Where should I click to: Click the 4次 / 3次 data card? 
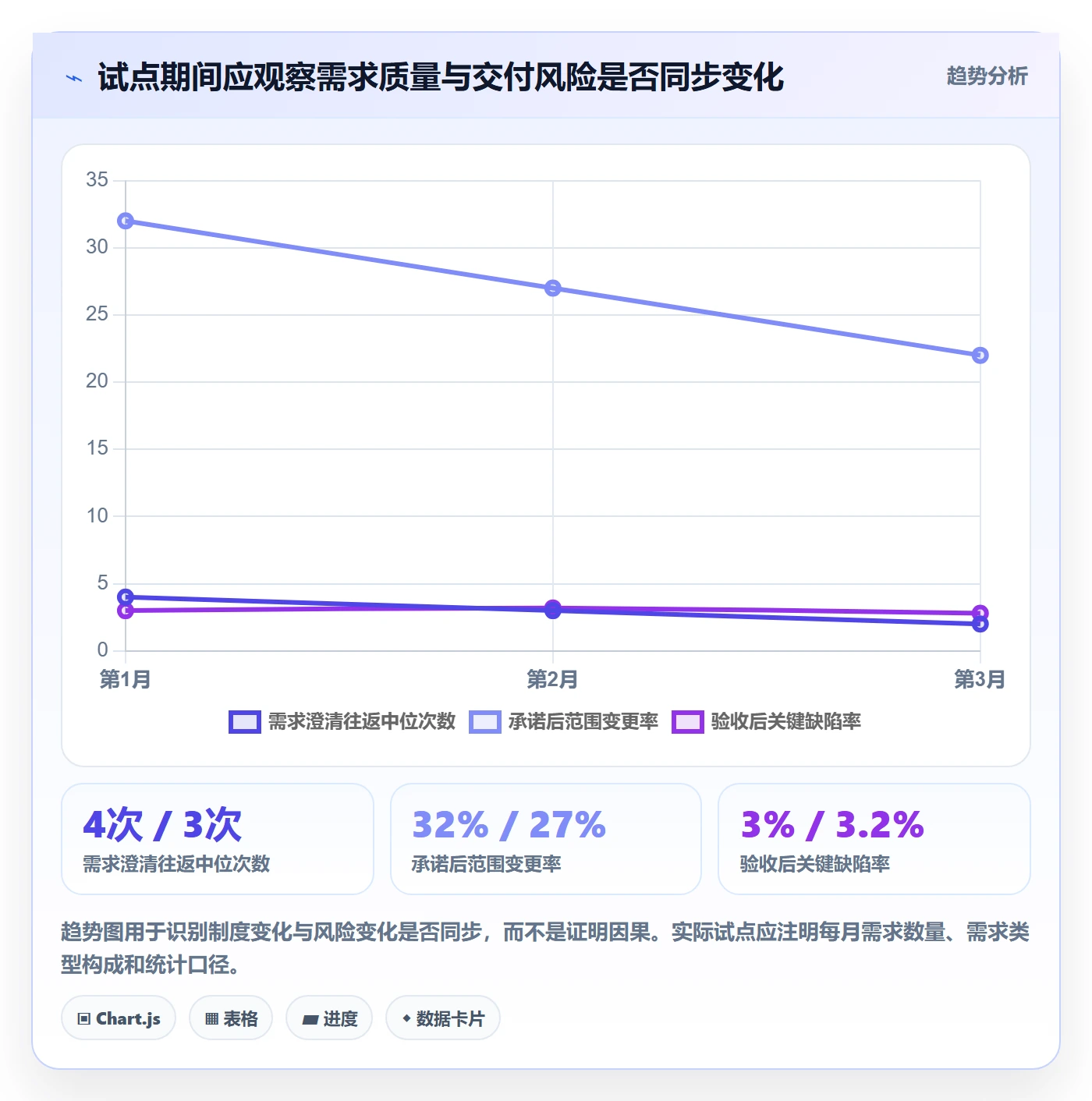(x=218, y=839)
